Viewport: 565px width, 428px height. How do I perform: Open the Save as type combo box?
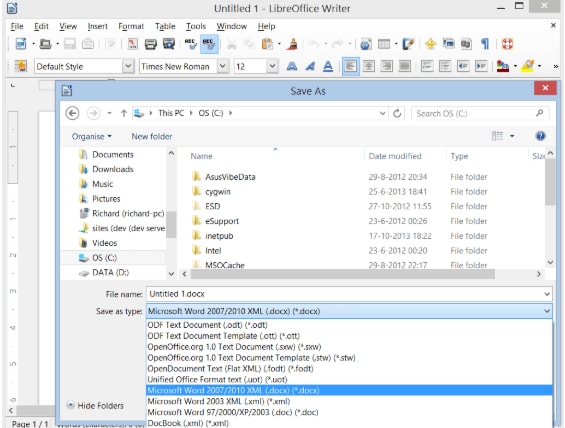point(349,311)
